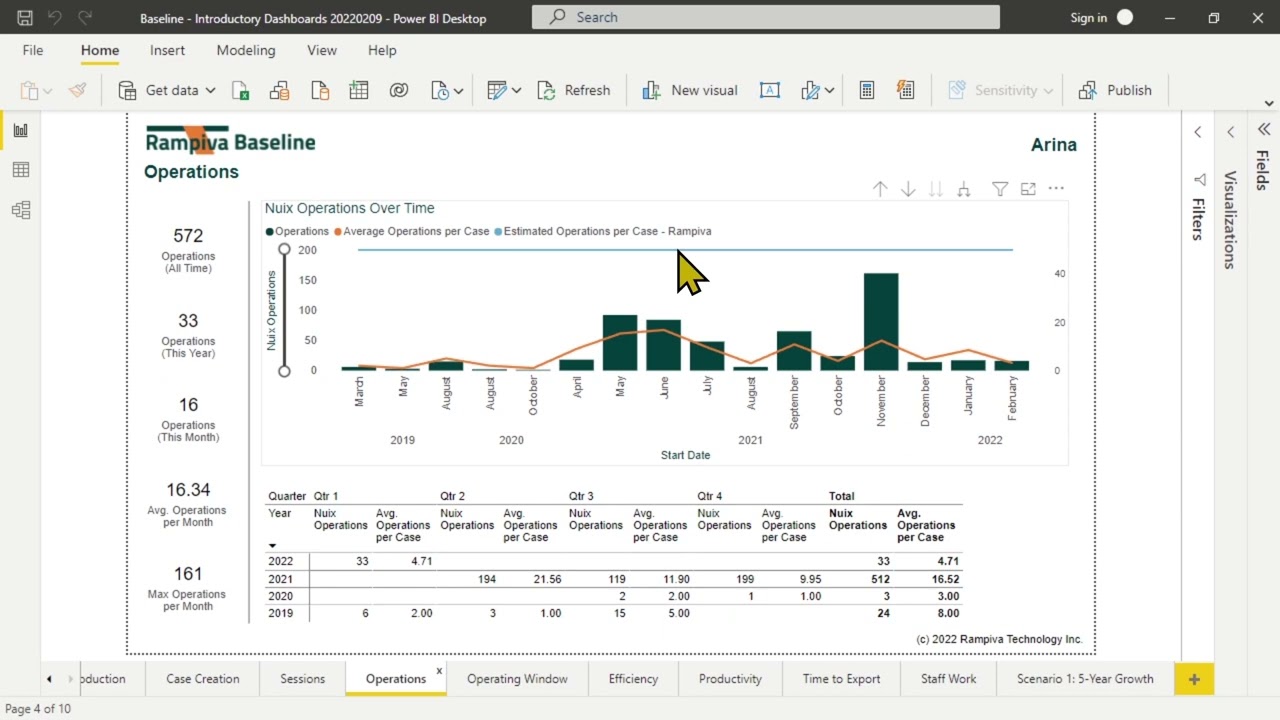
Task: Switch to Model view in left sidebar
Action: 21,210
